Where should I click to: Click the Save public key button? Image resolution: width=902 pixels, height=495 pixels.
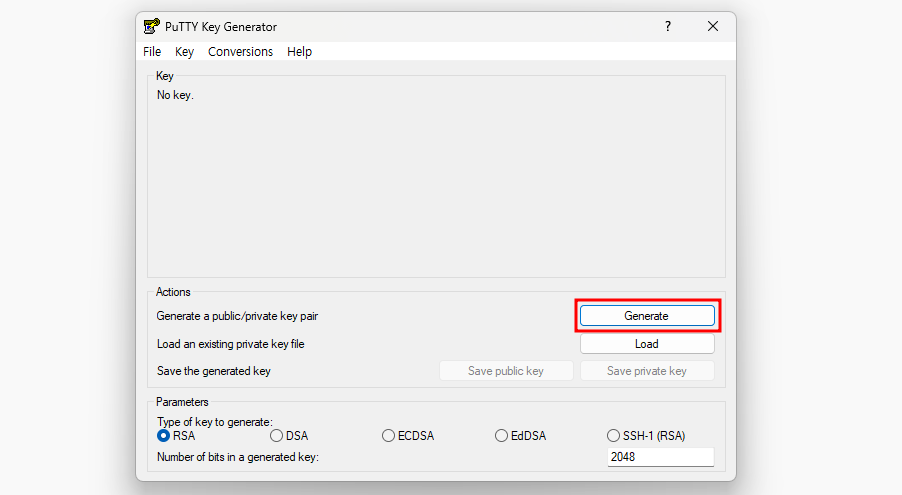pos(506,371)
